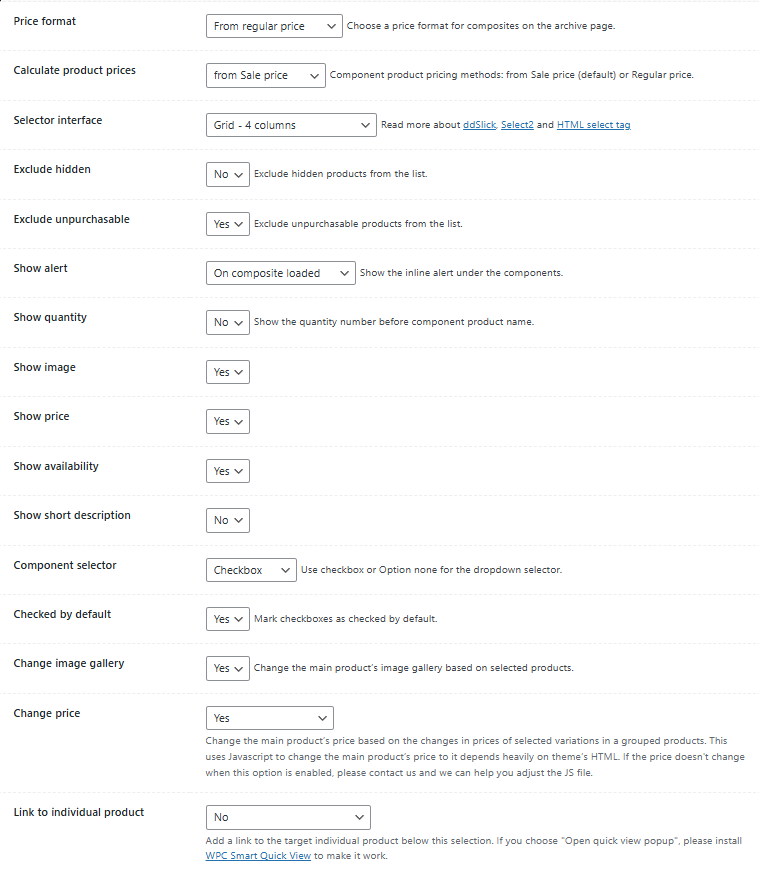Screen dimensions: 759x875
Task: Change the Exclude hidden setting
Action: point(228,175)
